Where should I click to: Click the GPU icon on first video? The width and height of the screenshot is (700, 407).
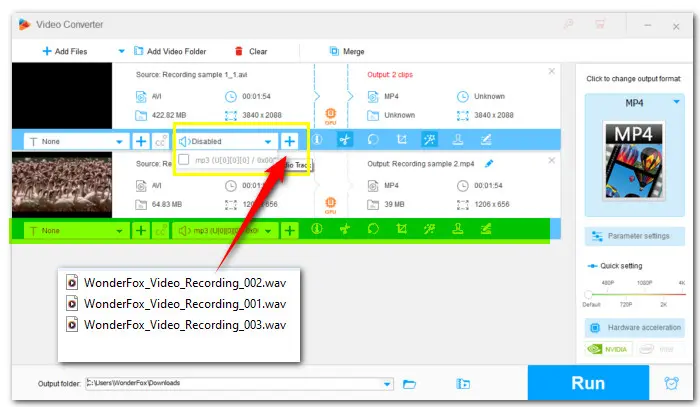click(x=330, y=116)
